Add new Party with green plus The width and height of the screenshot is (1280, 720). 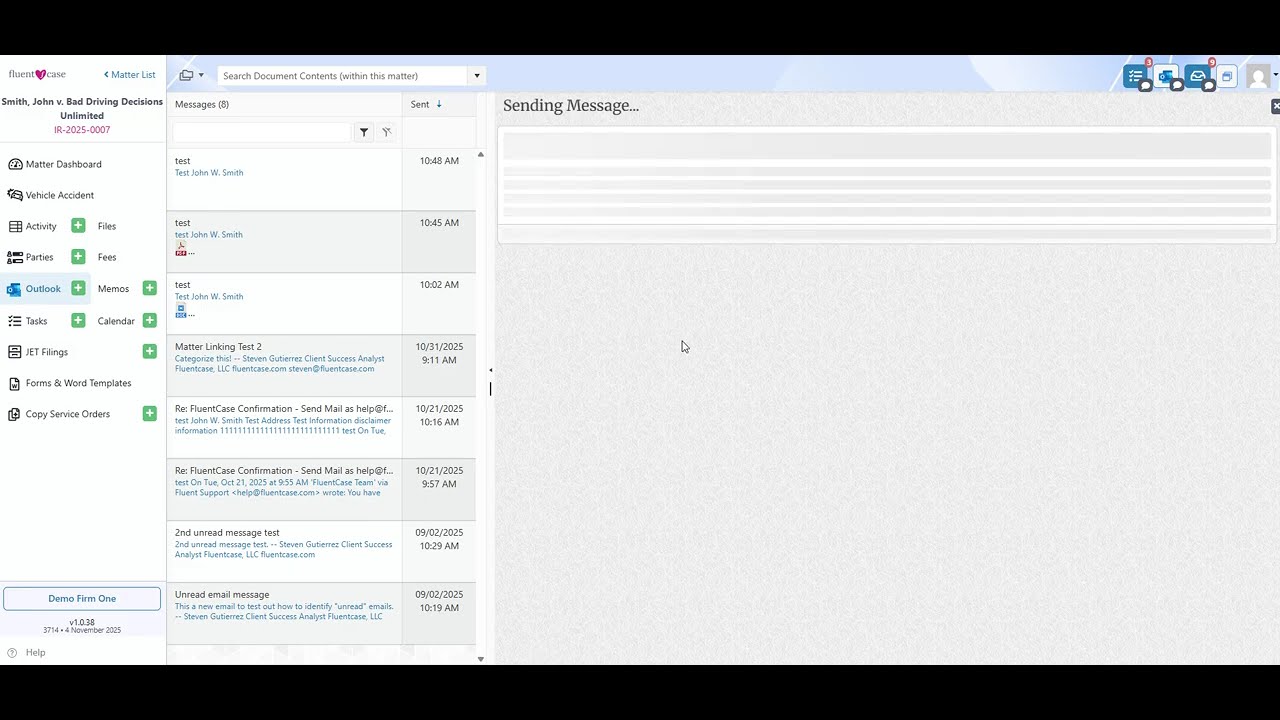[x=78, y=257]
